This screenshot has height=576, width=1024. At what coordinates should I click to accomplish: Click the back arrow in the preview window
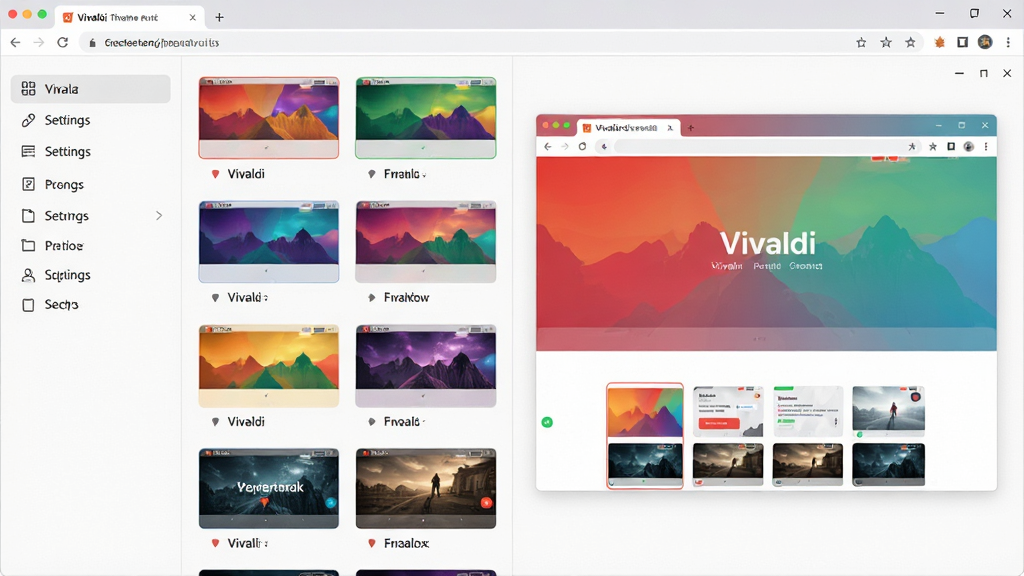coord(548,147)
